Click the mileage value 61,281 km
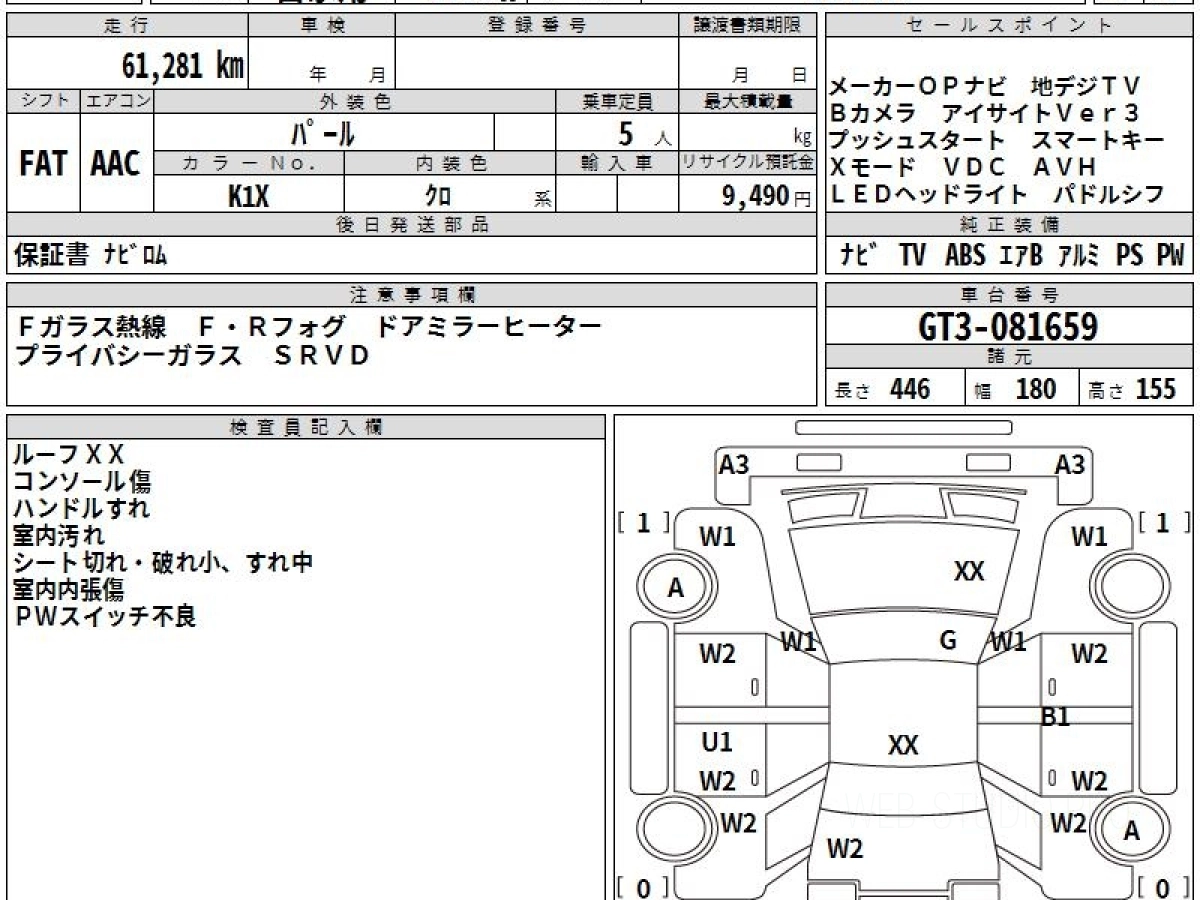 [182, 65]
